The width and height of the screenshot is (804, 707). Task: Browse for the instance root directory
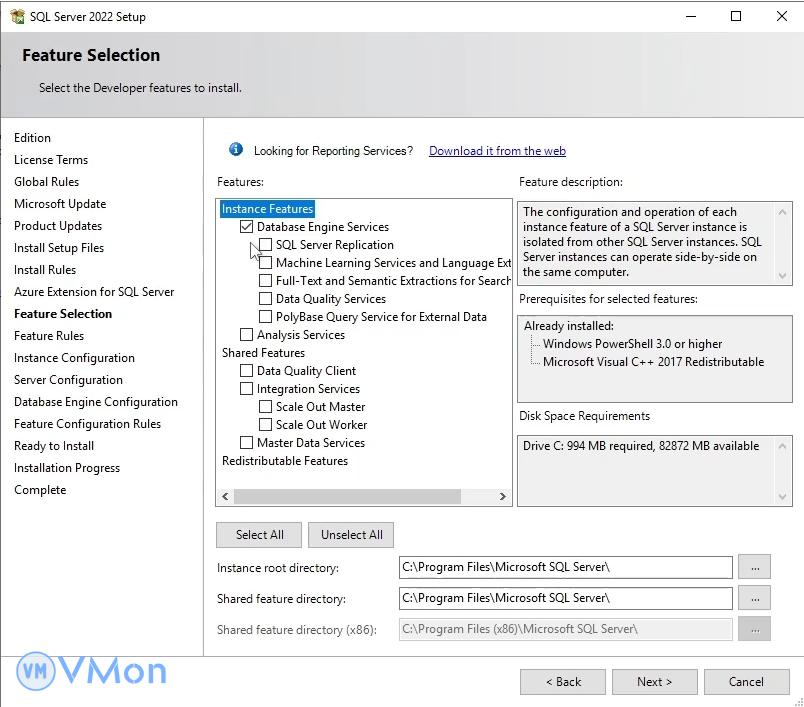[x=754, y=567]
